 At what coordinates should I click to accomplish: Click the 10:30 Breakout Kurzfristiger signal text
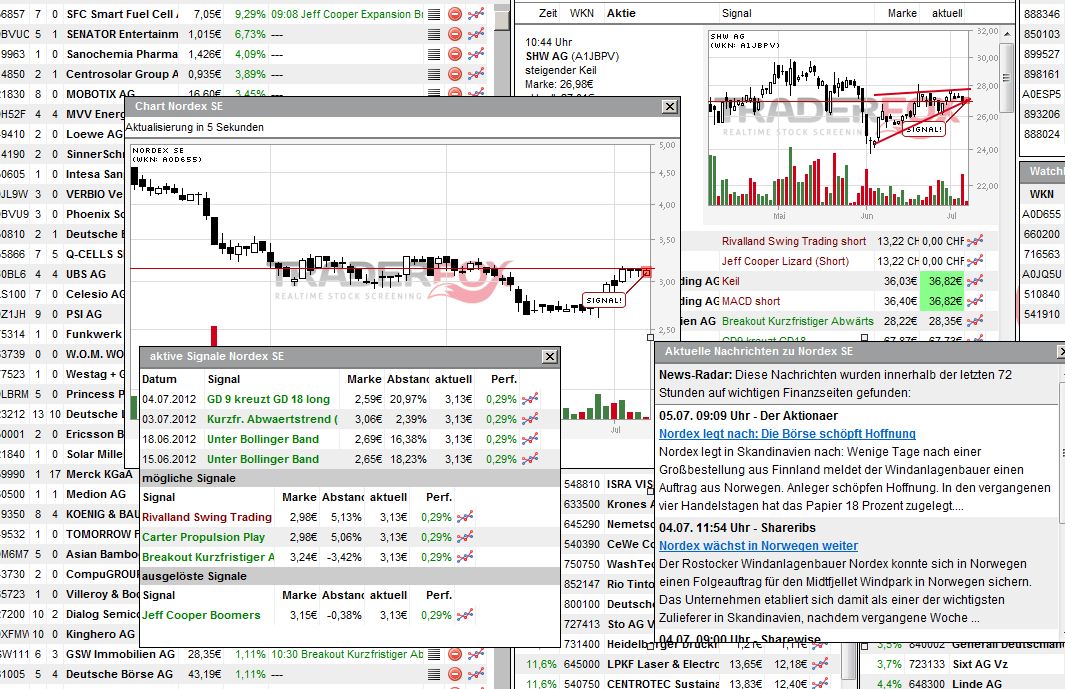pyautogui.click(x=346, y=654)
